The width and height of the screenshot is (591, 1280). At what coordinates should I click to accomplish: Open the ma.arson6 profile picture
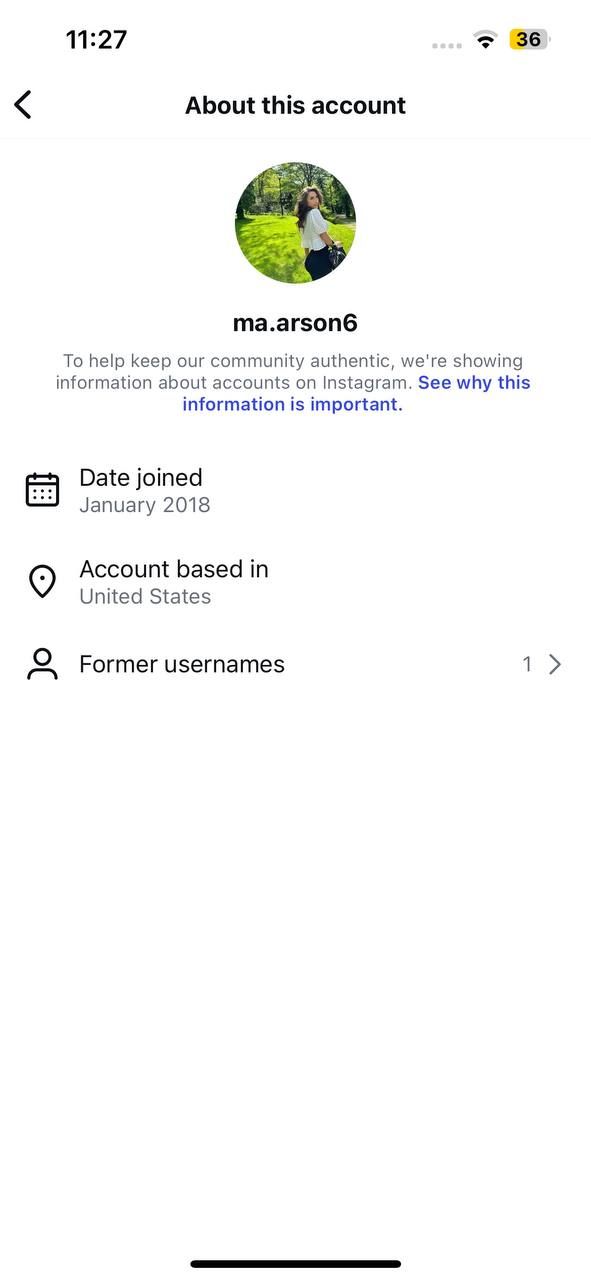pos(295,223)
